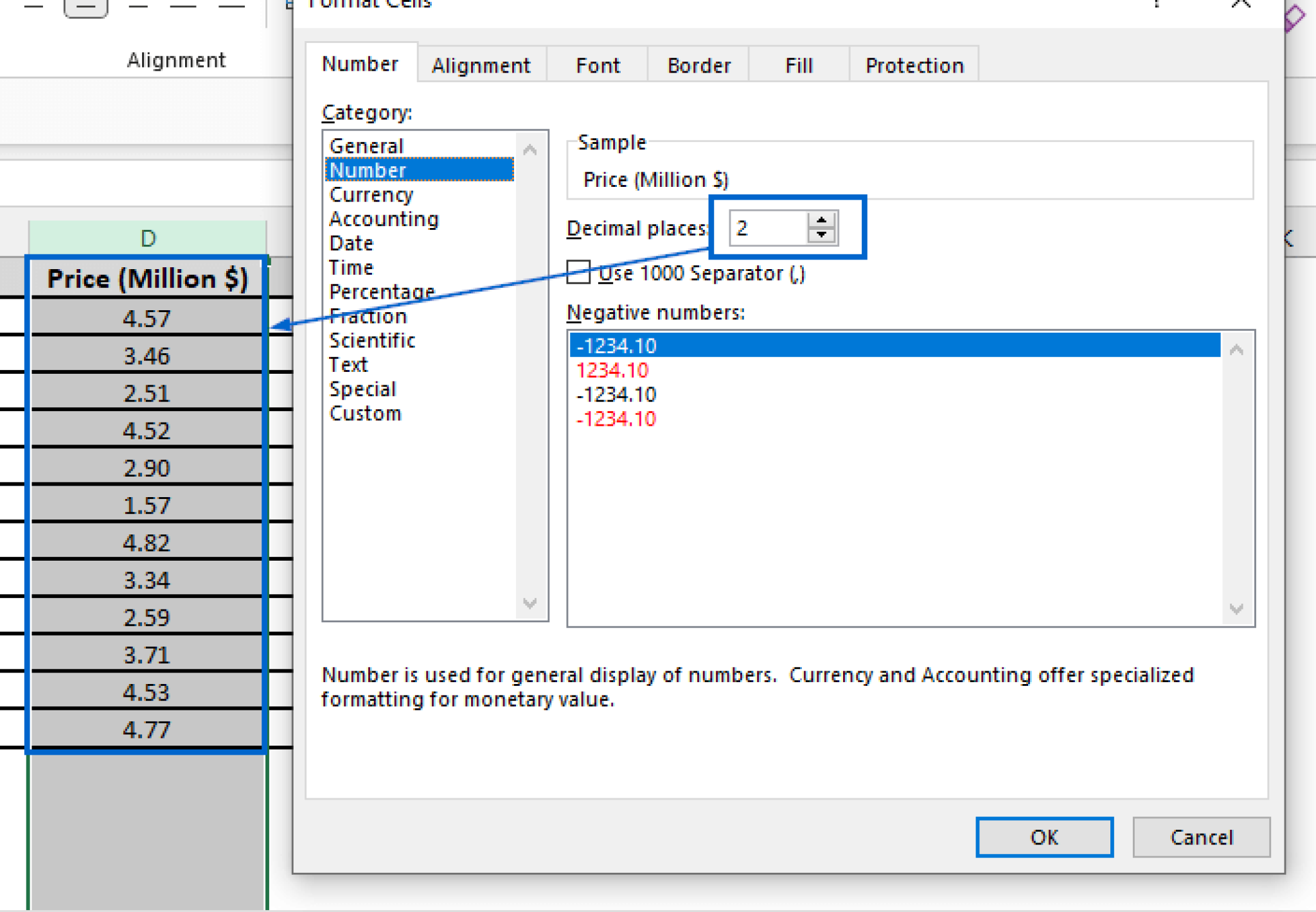Choose the Percentage category

click(380, 292)
